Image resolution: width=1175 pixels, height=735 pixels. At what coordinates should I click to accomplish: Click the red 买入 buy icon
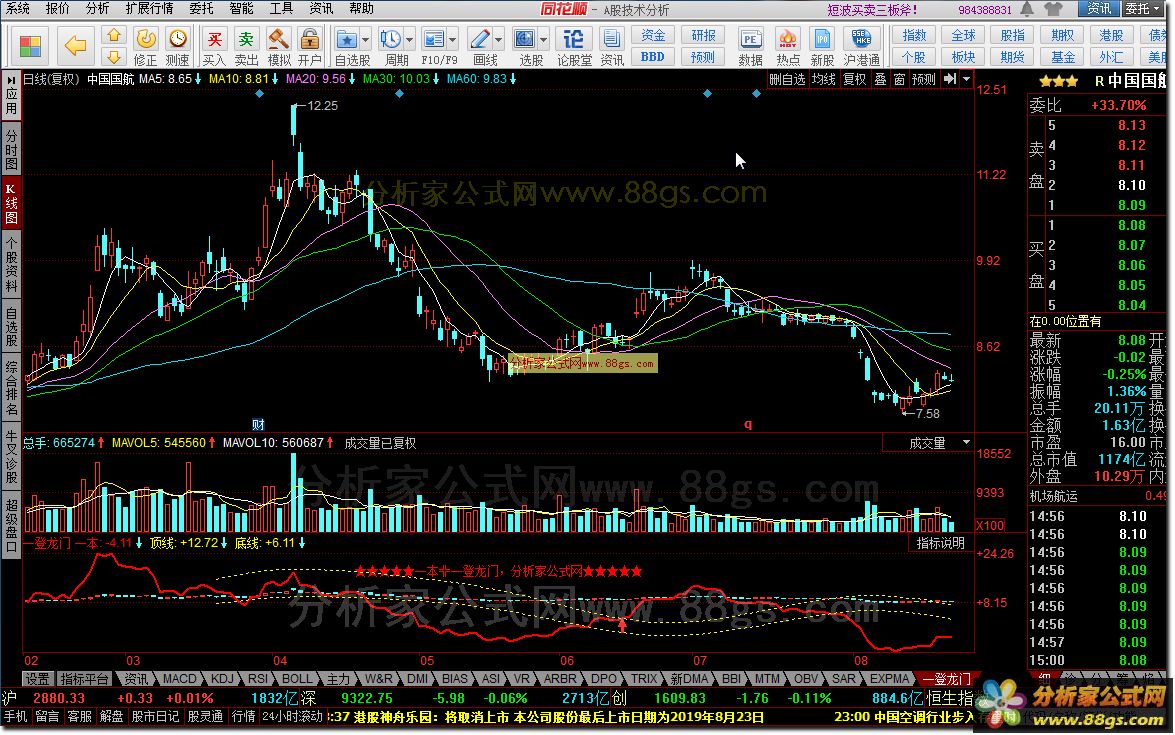pyautogui.click(x=214, y=39)
